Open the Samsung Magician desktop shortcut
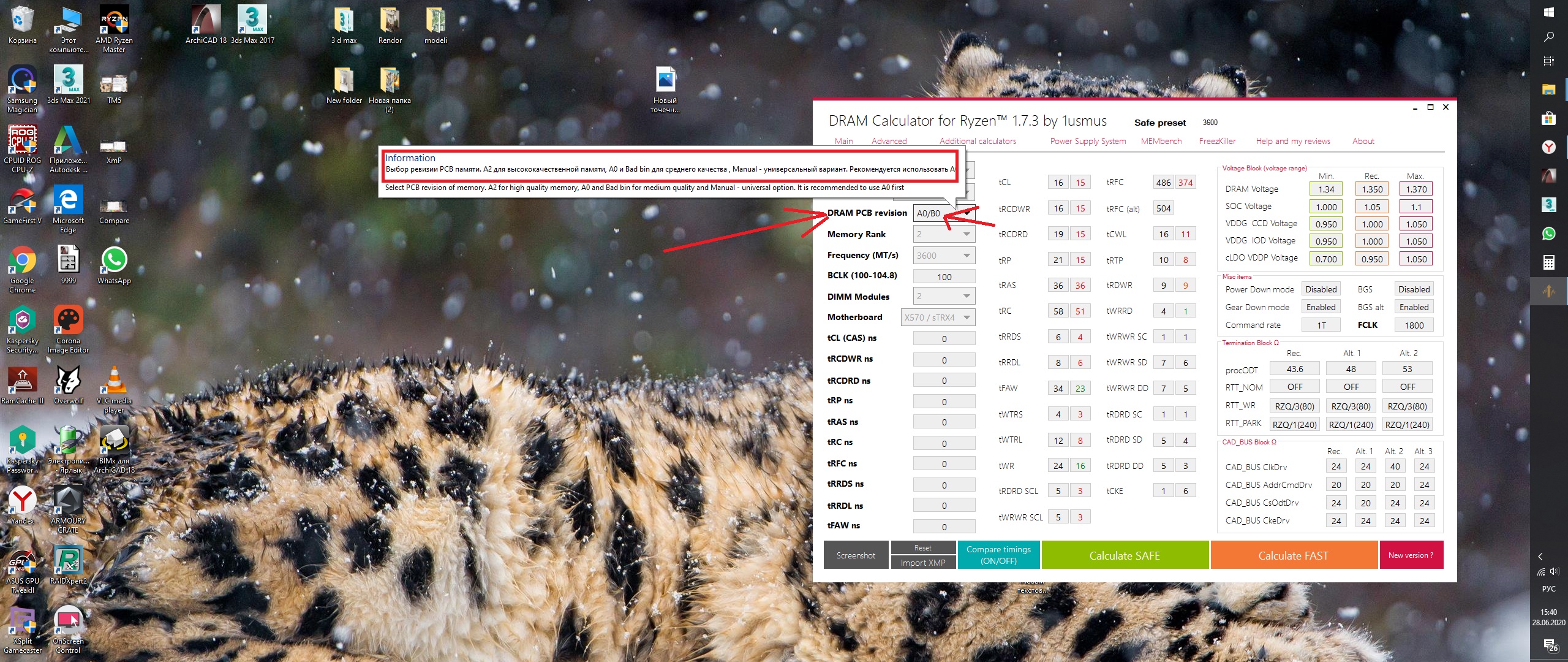 [x=22, y=81]
